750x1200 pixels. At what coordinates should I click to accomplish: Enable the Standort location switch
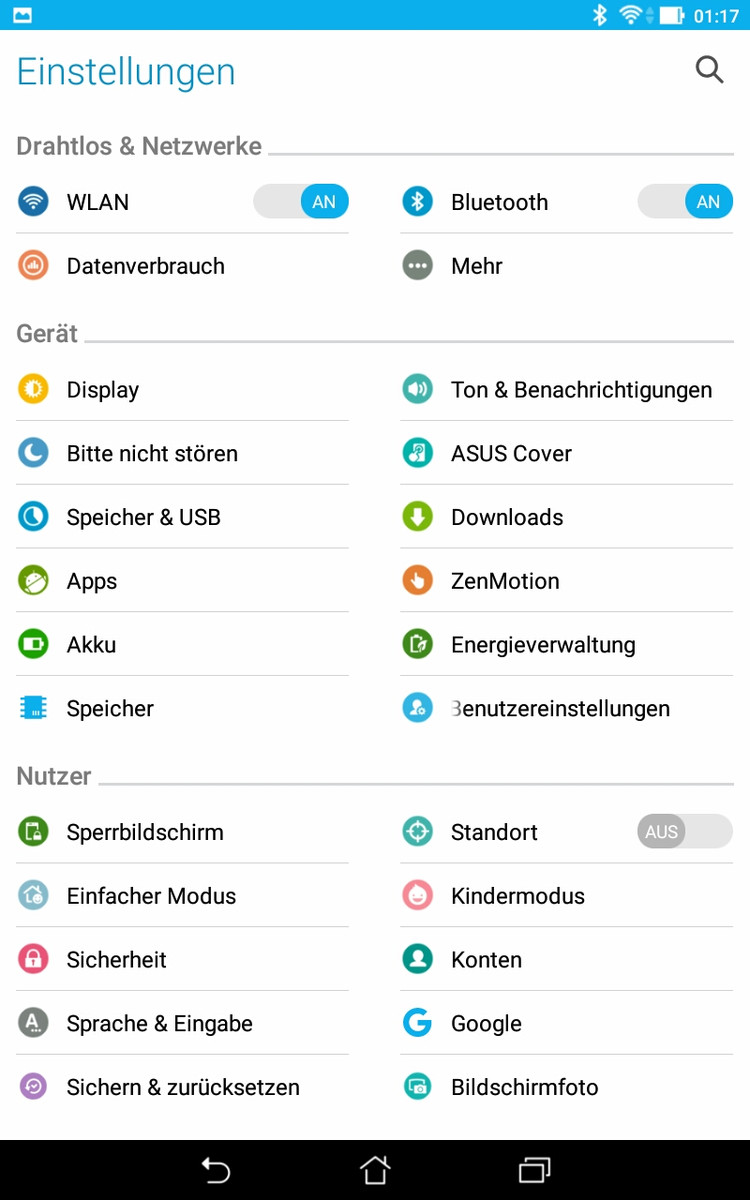click(x=685, y=832)
